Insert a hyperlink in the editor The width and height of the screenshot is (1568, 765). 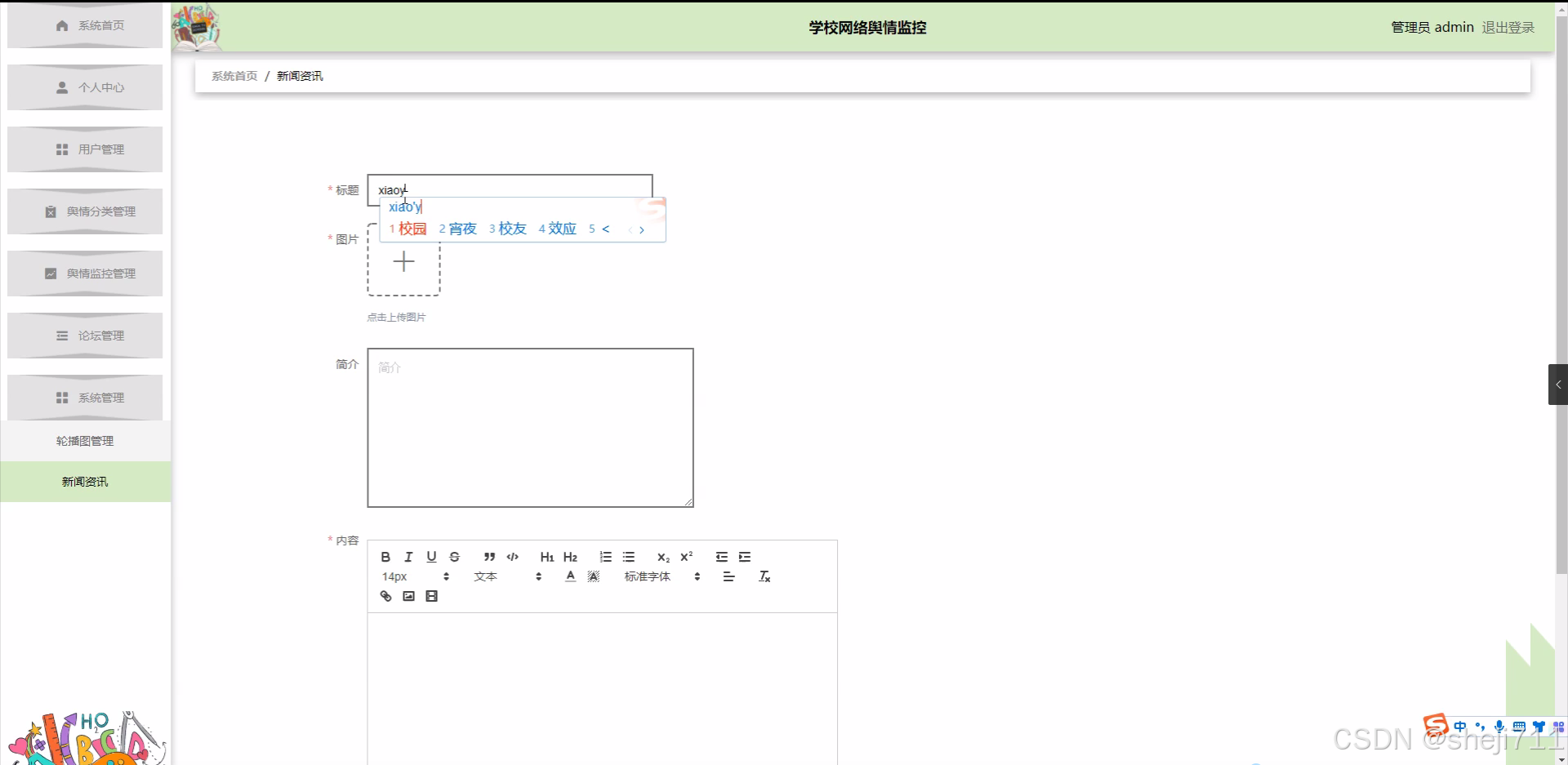click(x=385, y=596)
